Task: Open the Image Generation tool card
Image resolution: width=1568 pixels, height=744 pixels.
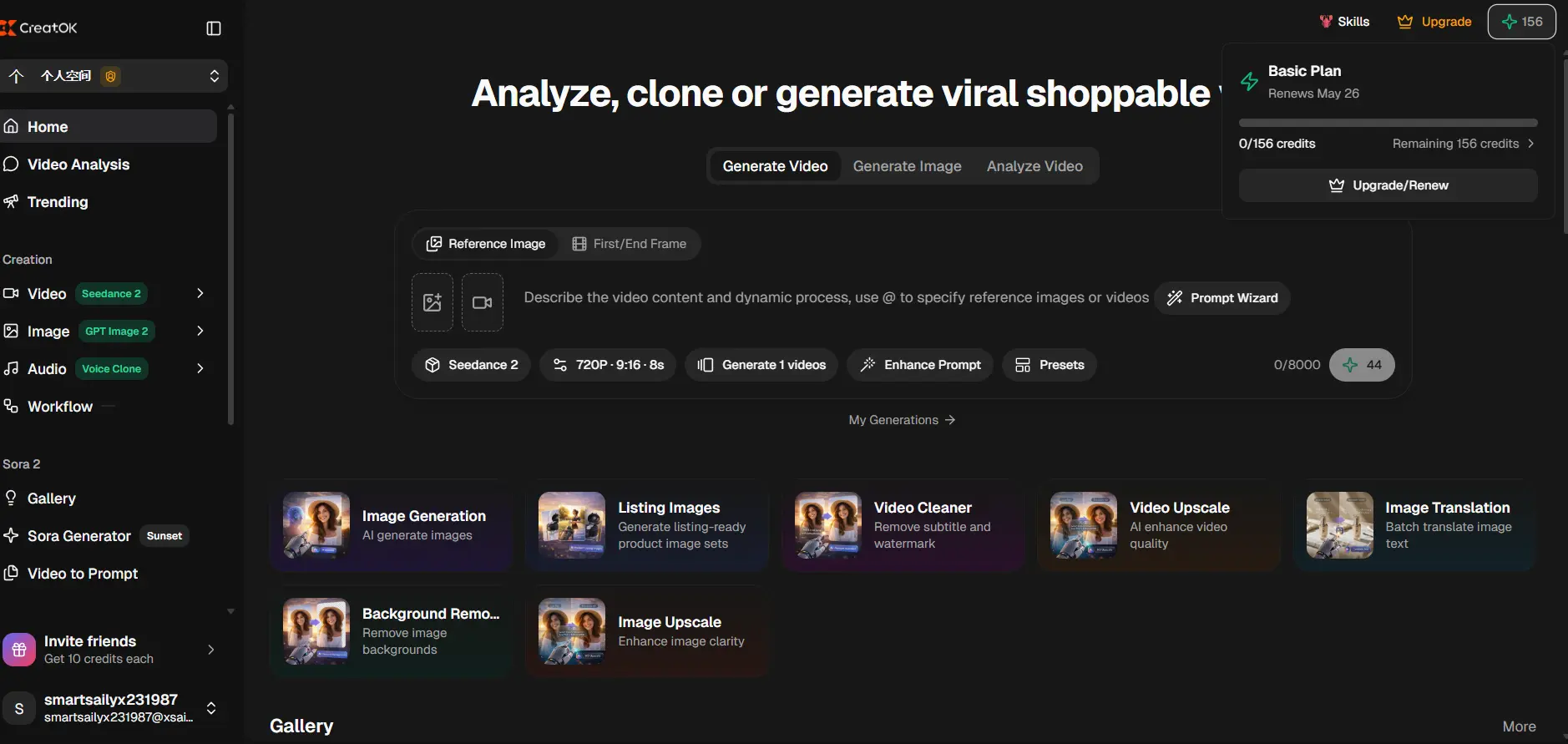Action: click(391, 525)
